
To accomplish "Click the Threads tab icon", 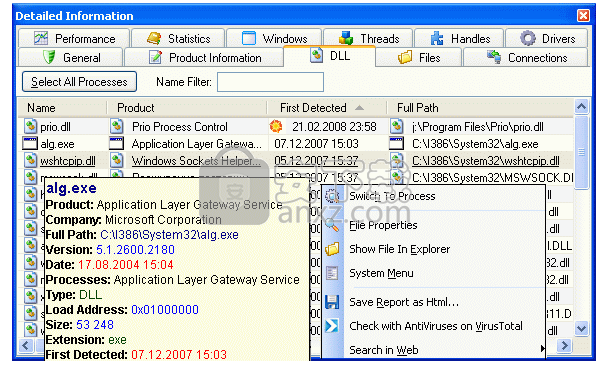I will [346, 38].
